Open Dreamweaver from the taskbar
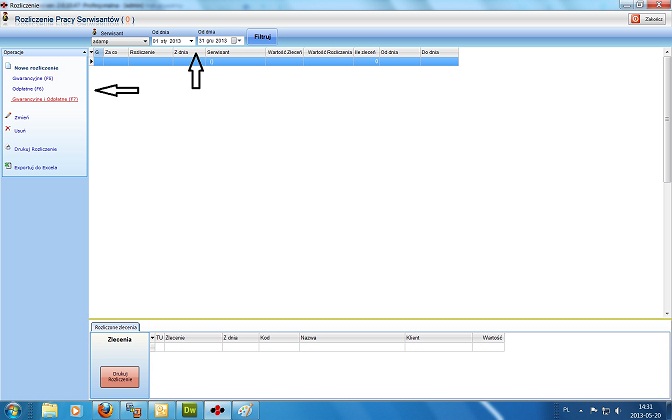 coord(189,411)
